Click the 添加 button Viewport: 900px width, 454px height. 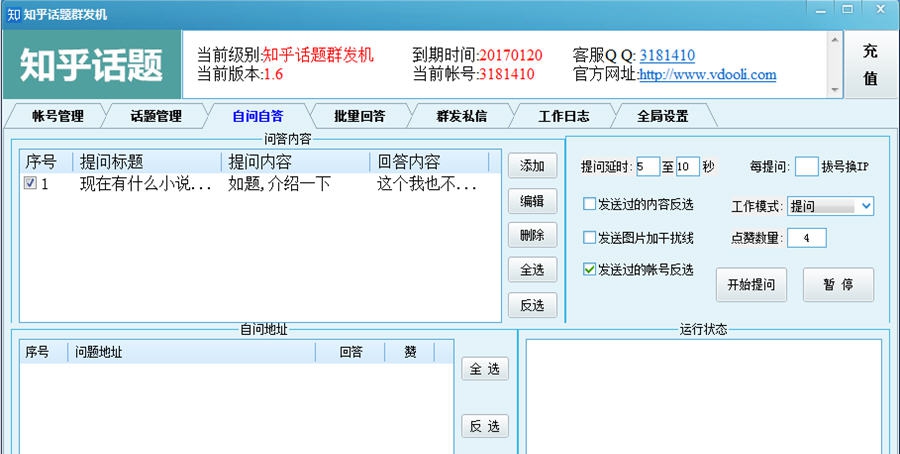tap(532, 166)
